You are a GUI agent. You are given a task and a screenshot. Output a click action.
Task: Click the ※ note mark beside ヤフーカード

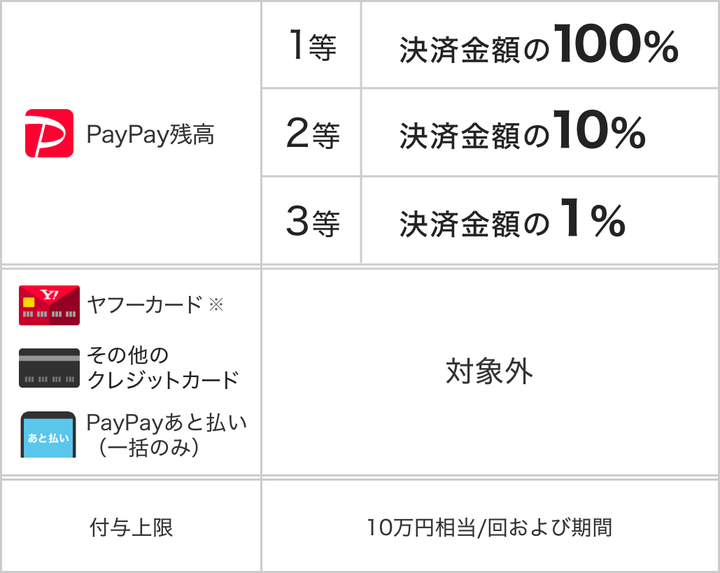(215, 305)
